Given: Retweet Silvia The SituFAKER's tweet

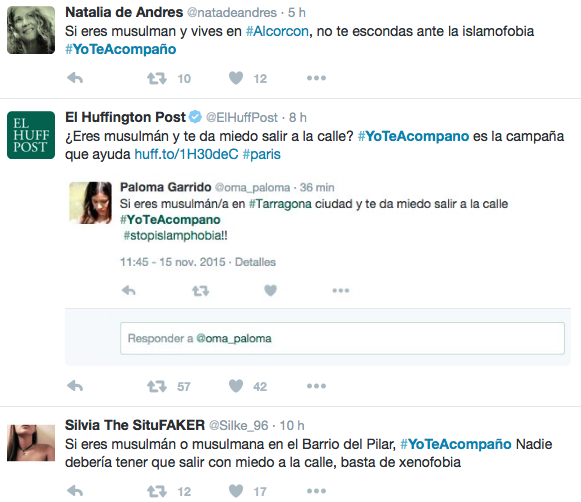Looking at the screenshot, I should point(157,492).
